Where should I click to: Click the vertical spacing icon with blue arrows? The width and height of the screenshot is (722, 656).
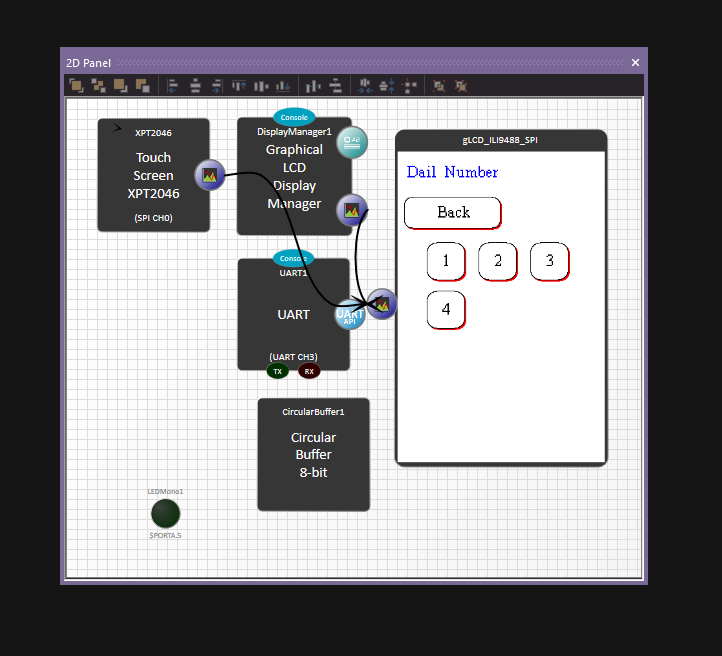point(387,86)
